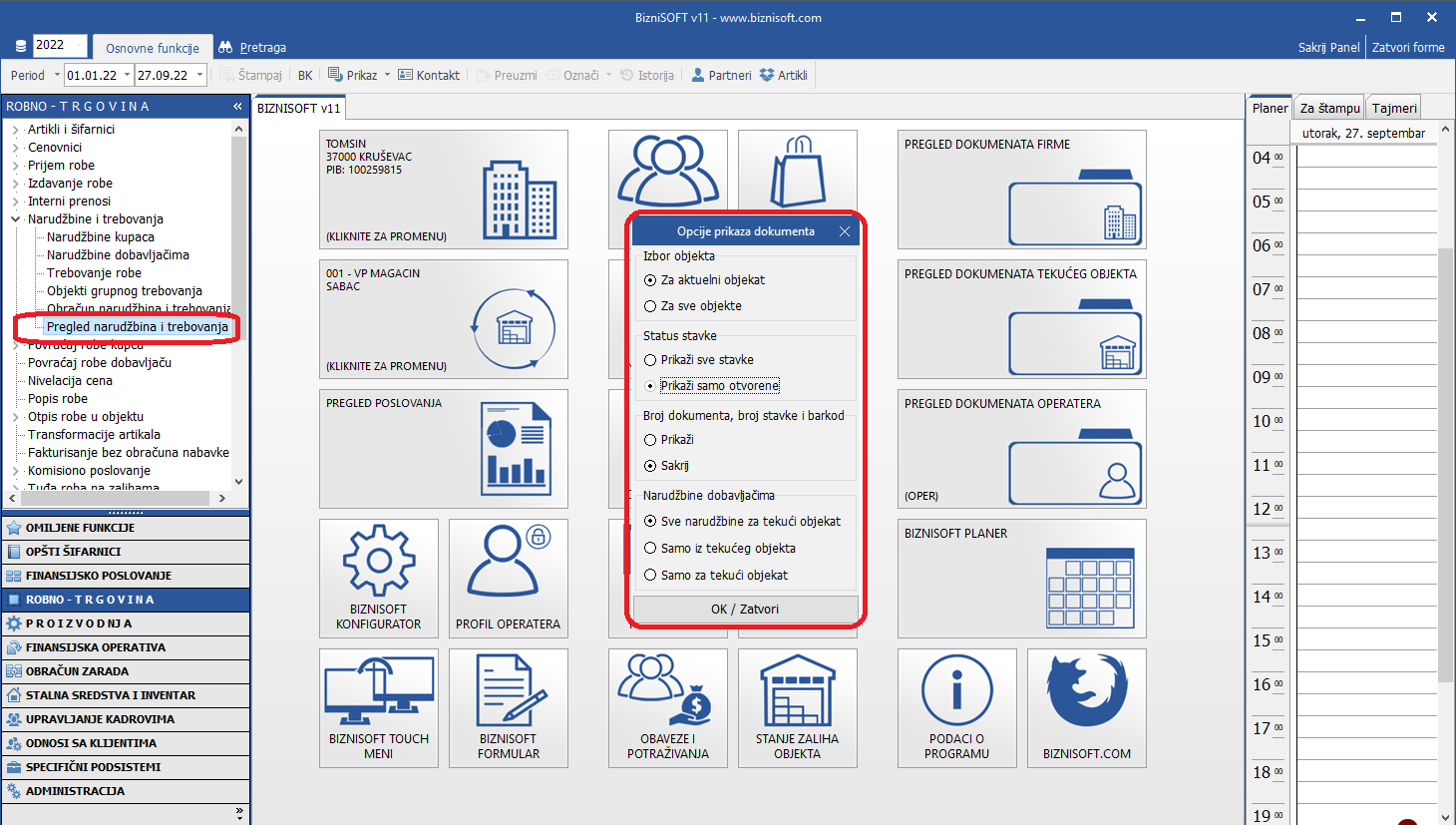This screenshot has height=825, width=1456.
Task: Click the 'OK / Zatvori' button
Action: (x=745, y=609)
